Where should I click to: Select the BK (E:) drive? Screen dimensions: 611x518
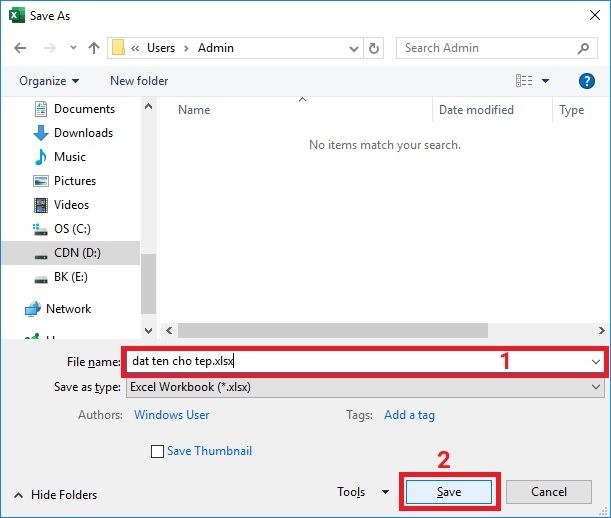[71, 277]
